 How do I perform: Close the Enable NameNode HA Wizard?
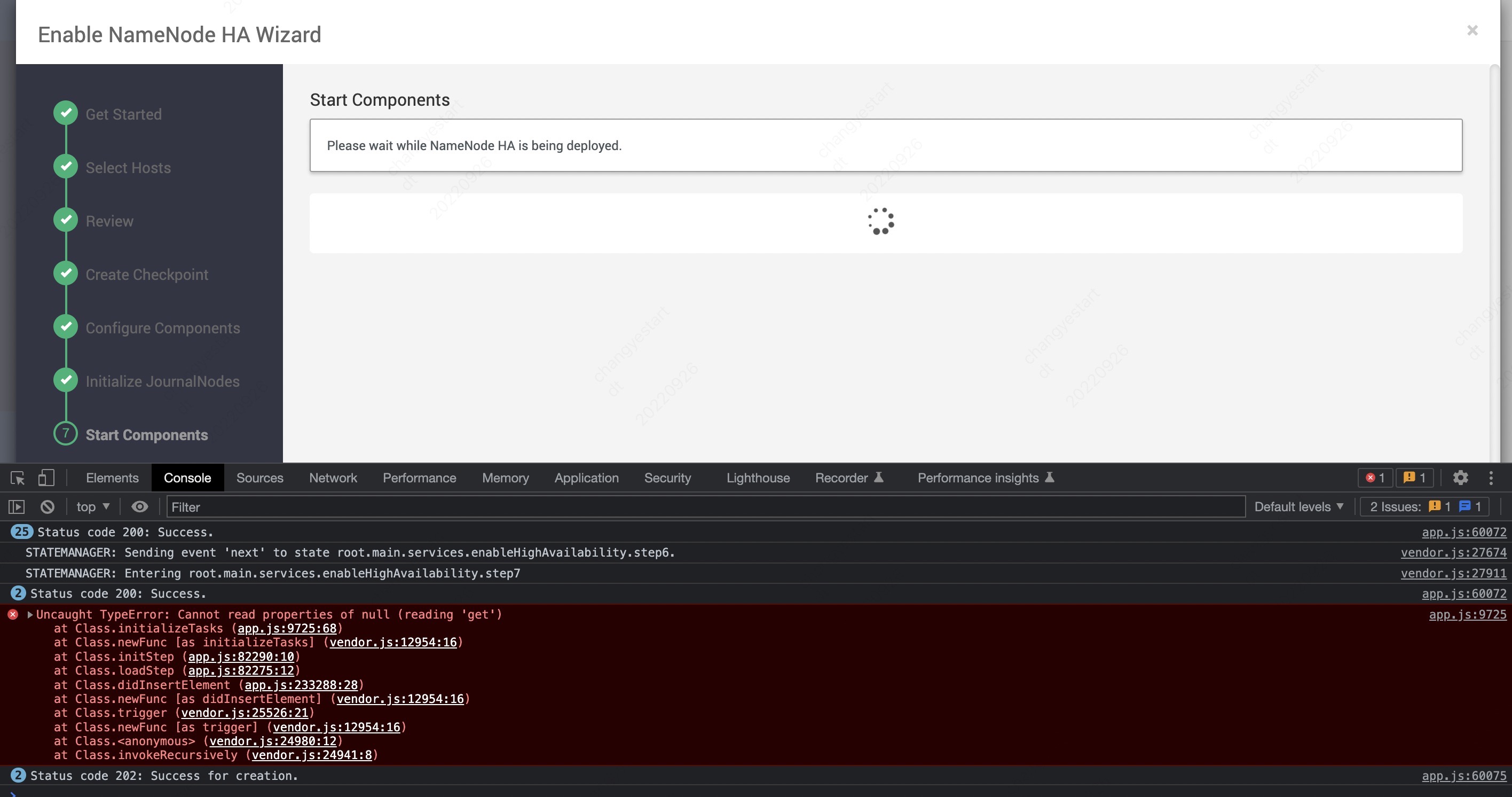(x=1472, y=30)
